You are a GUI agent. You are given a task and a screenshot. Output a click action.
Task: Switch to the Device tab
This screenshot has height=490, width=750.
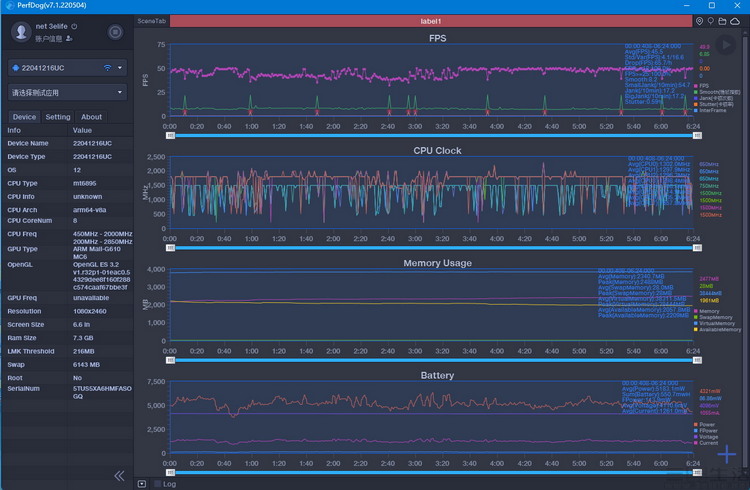24,117
